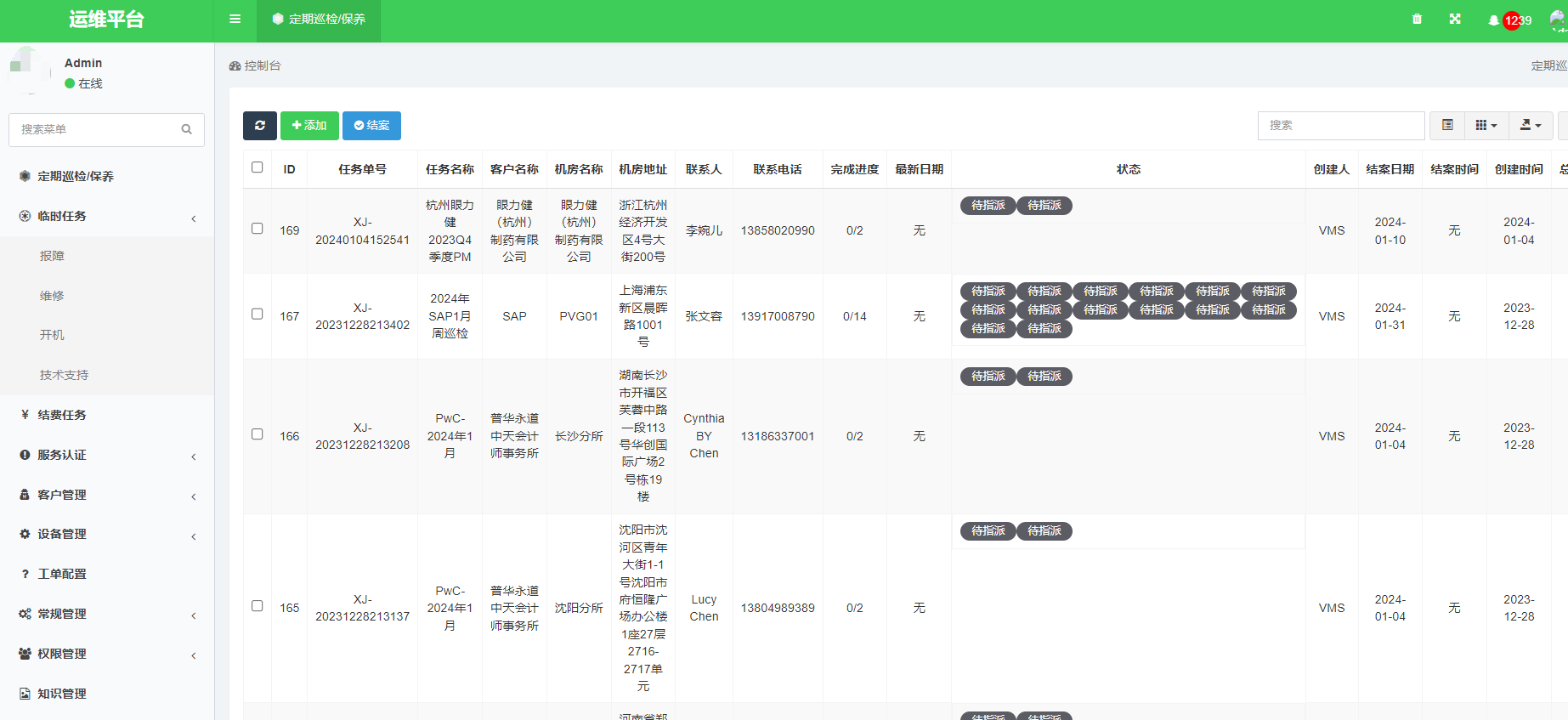Open notifications bell with 1239 badge
Screen dimensions: 1568x720
pos(1509,20)
